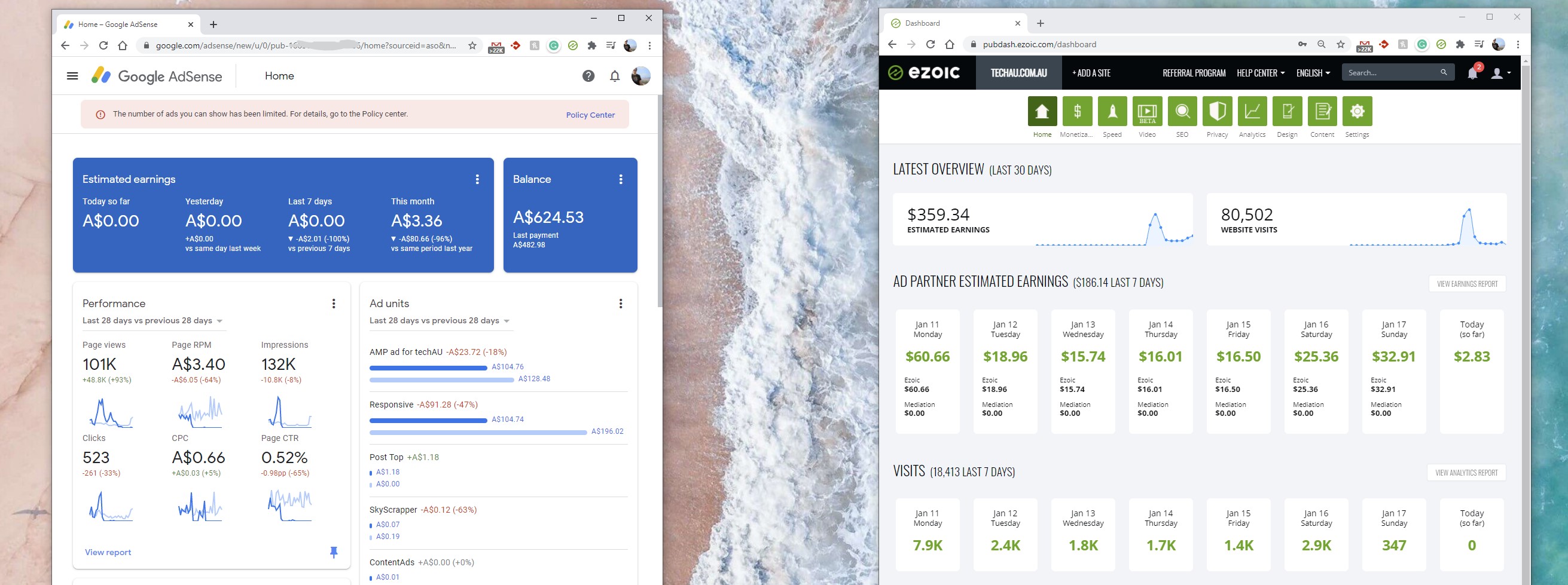This screenshot has height=585, width=1568.
Task: Click Balance amount A$624.53
Action: coord(548,217)
